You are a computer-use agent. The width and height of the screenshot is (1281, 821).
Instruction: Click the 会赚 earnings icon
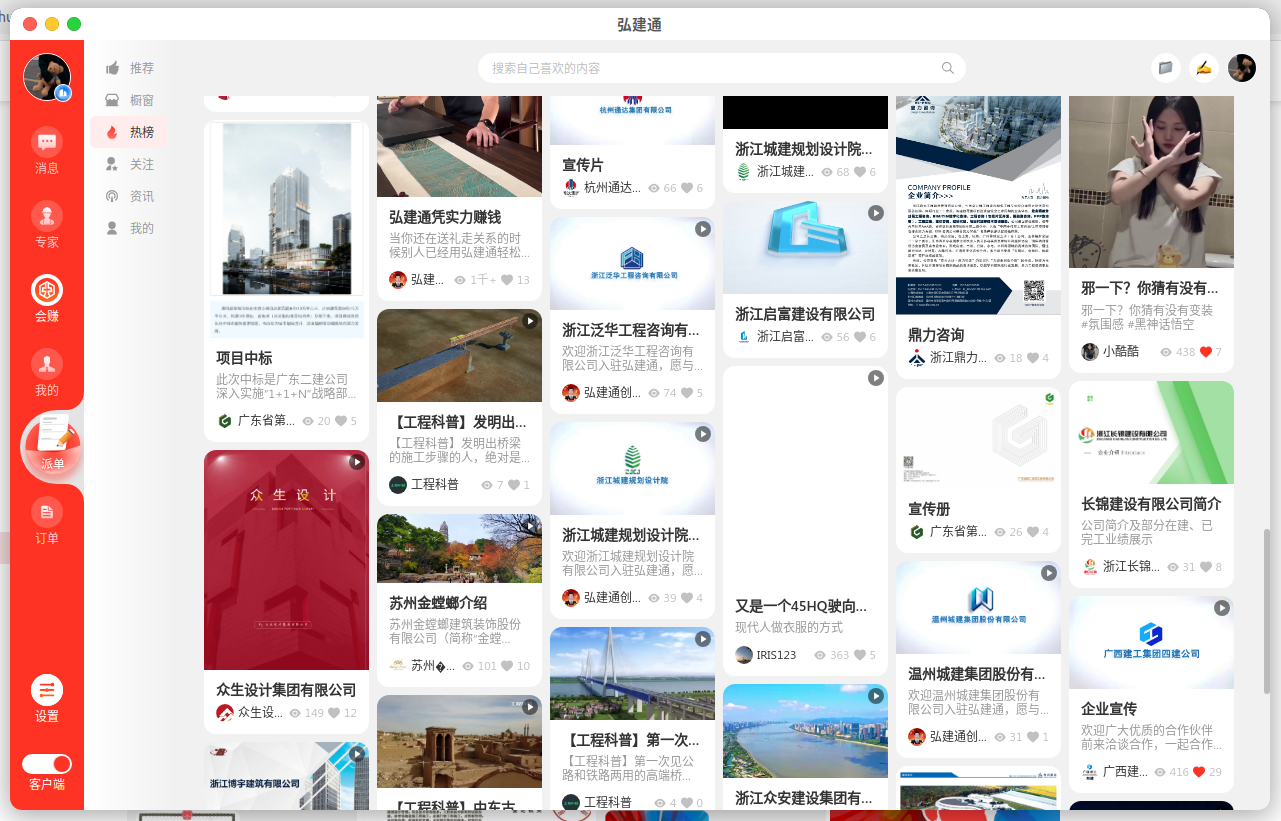pyautogui.click(x=47, y=291)
